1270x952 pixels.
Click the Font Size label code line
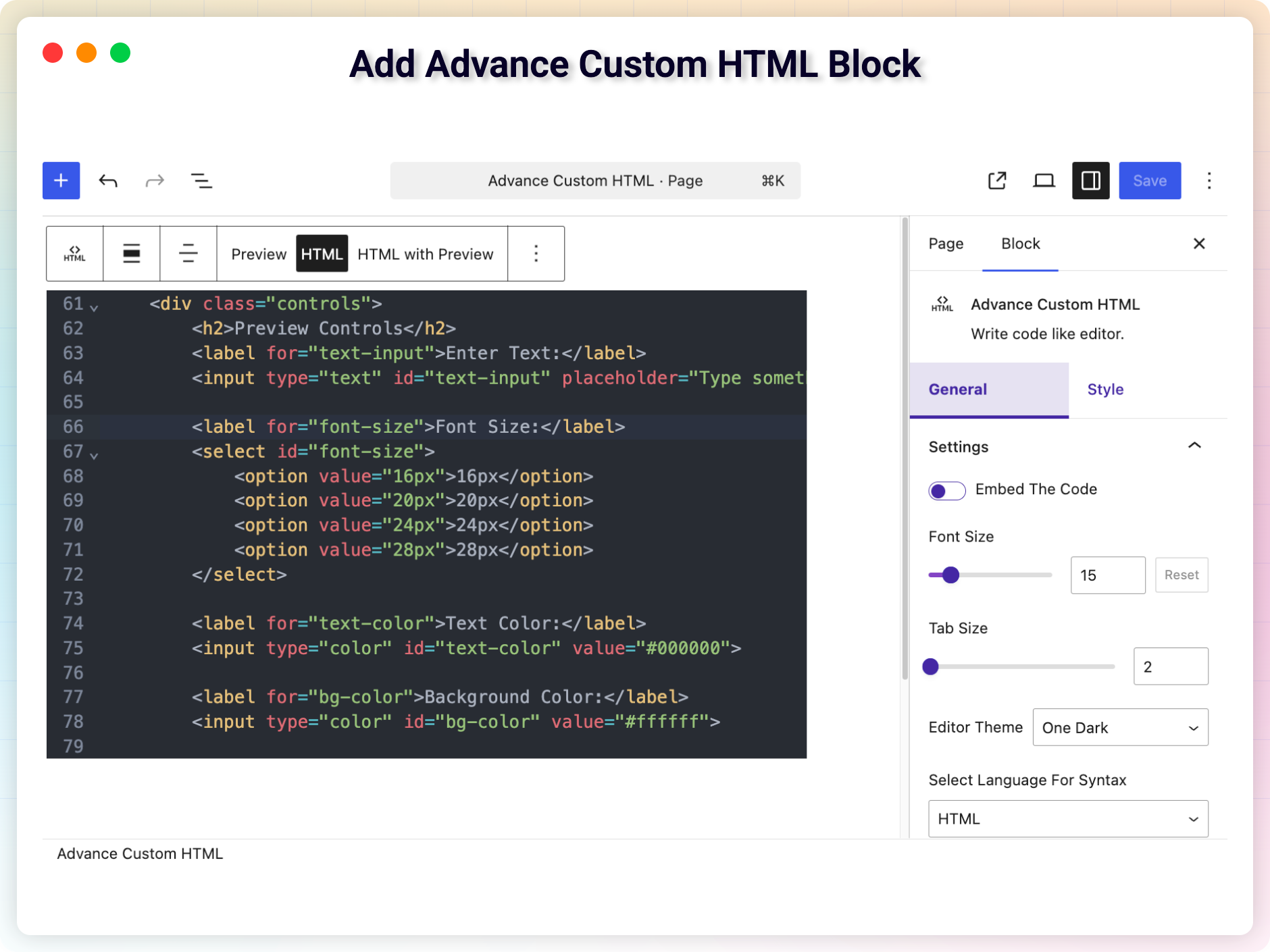408,427
